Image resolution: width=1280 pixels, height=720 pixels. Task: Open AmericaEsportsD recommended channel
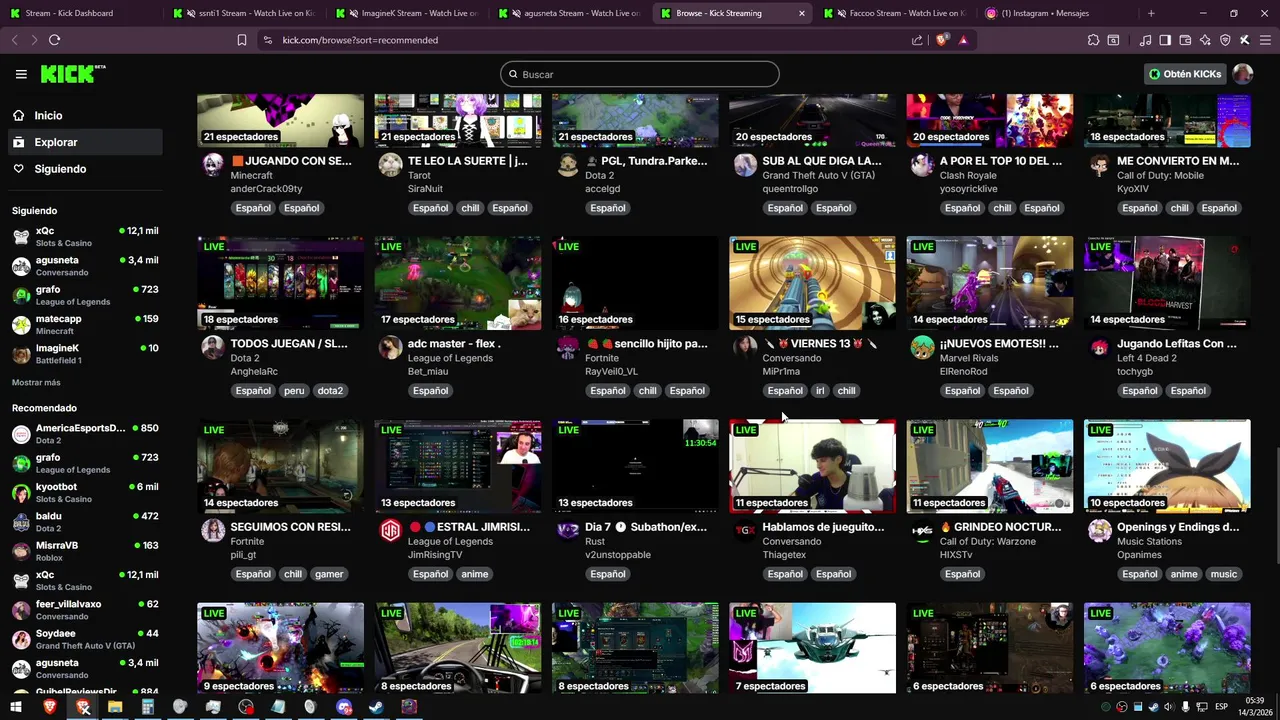pyautogui.click(x=85, y=433)
